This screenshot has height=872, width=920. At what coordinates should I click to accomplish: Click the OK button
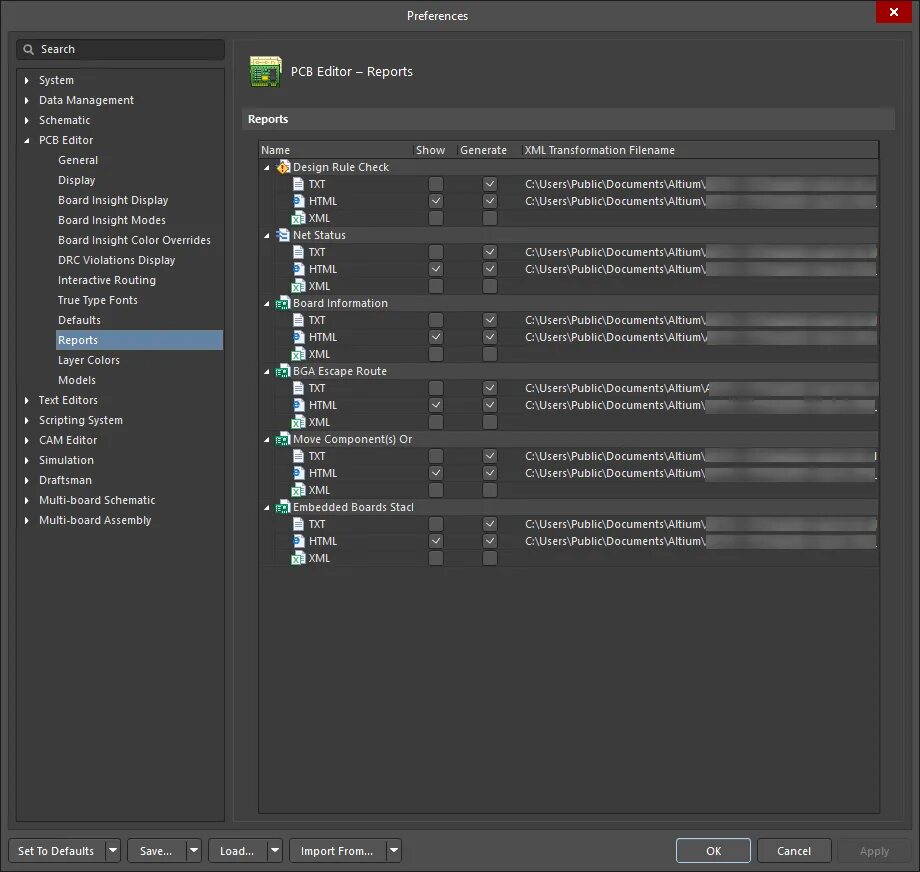coord(713,850)
